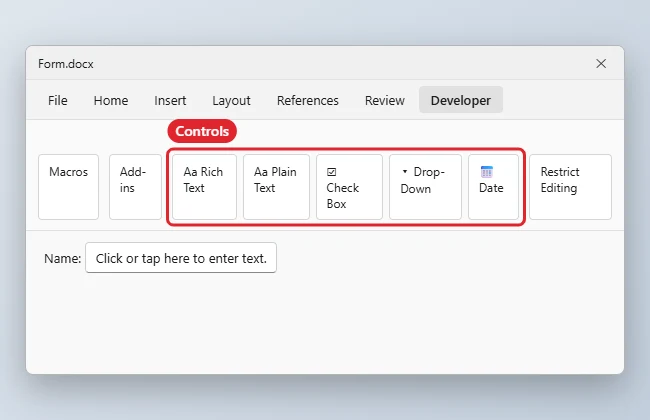
Task: Insert a Date picker control
Action: click(x=493, y=187)
